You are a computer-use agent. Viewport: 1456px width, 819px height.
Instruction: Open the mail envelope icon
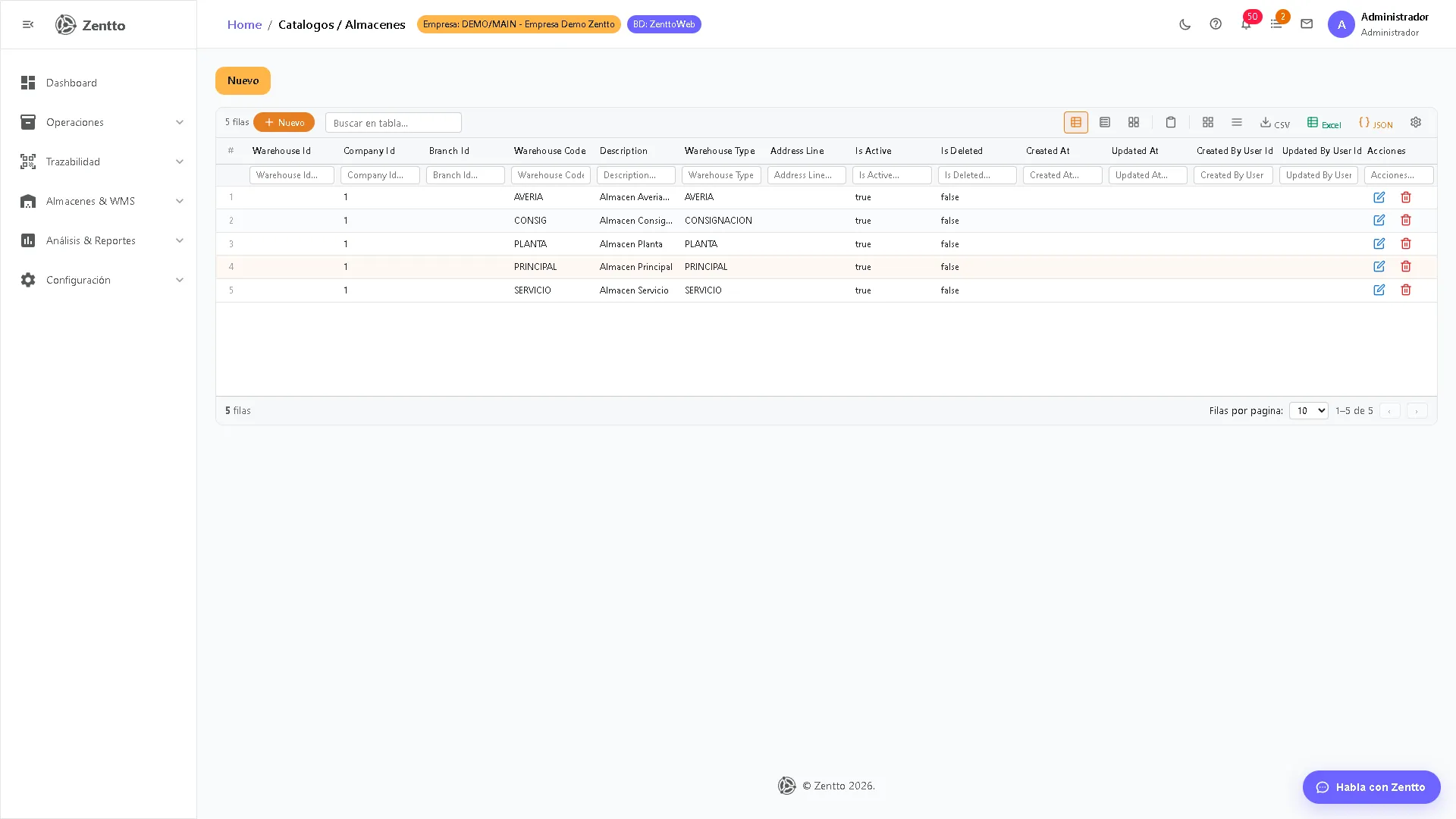tap(1307, 24)
